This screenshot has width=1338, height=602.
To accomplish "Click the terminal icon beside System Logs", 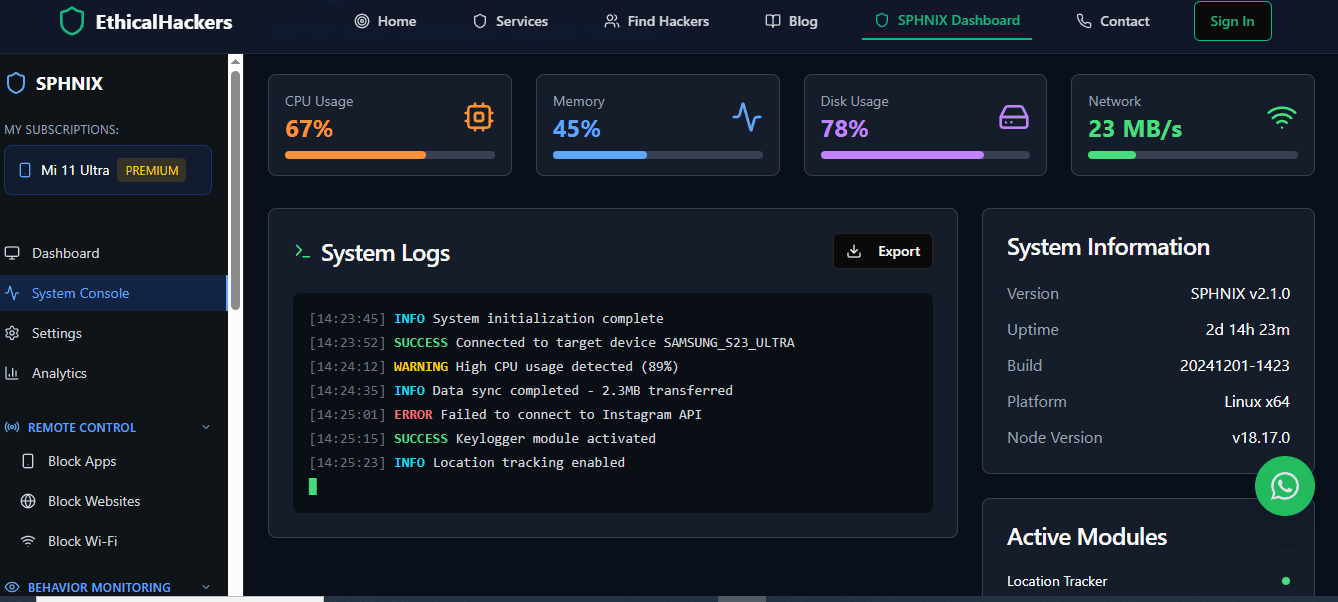I will coord(302,252).
